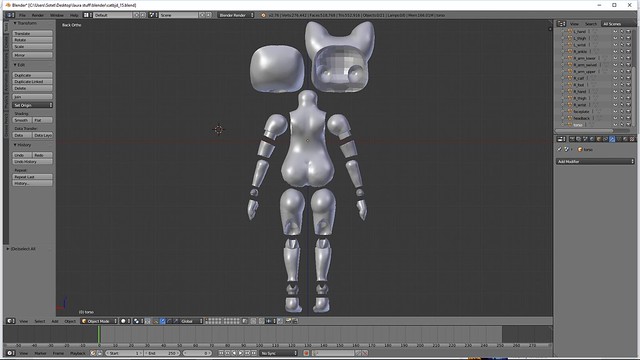640x360 pixels.
Task: Open the Info editor type selector icon
Action: pos(9,15)
